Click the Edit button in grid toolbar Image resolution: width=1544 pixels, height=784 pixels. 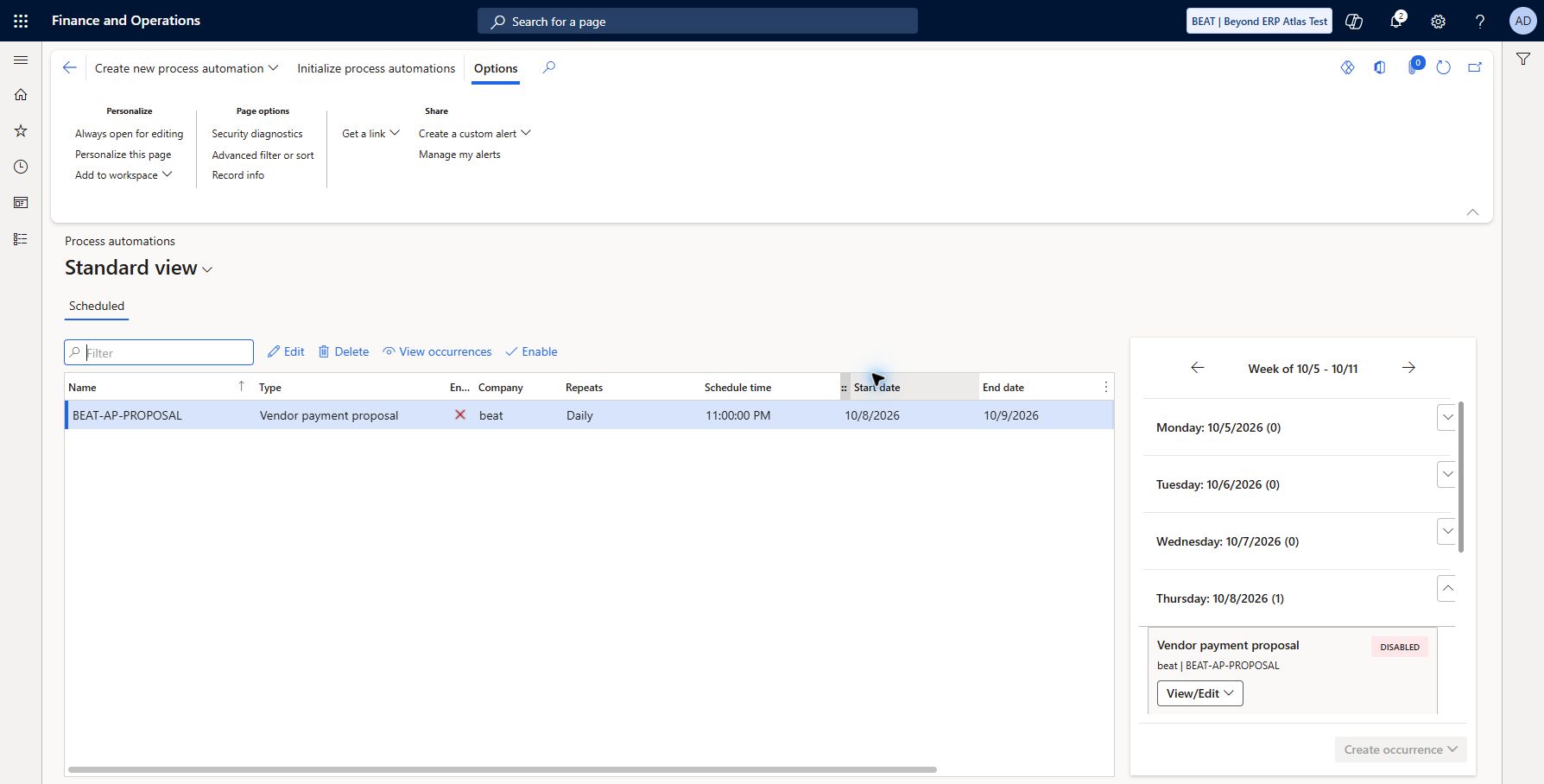coord(286,352)
